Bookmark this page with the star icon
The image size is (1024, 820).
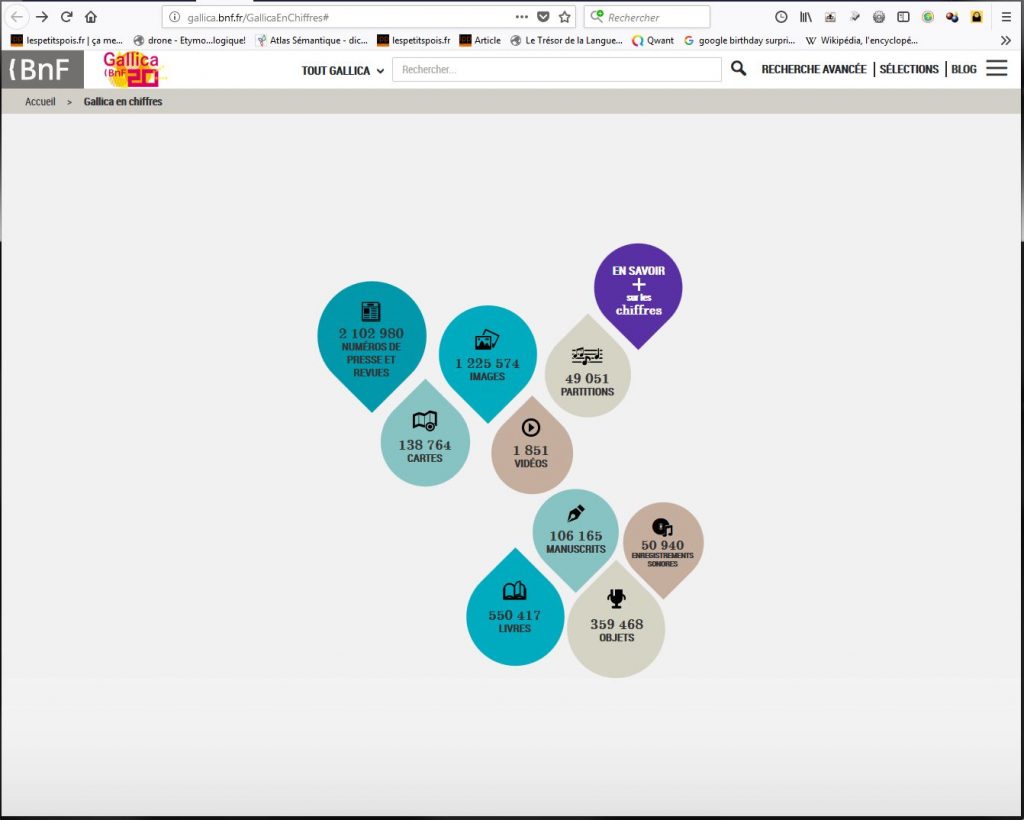[565, 17]
